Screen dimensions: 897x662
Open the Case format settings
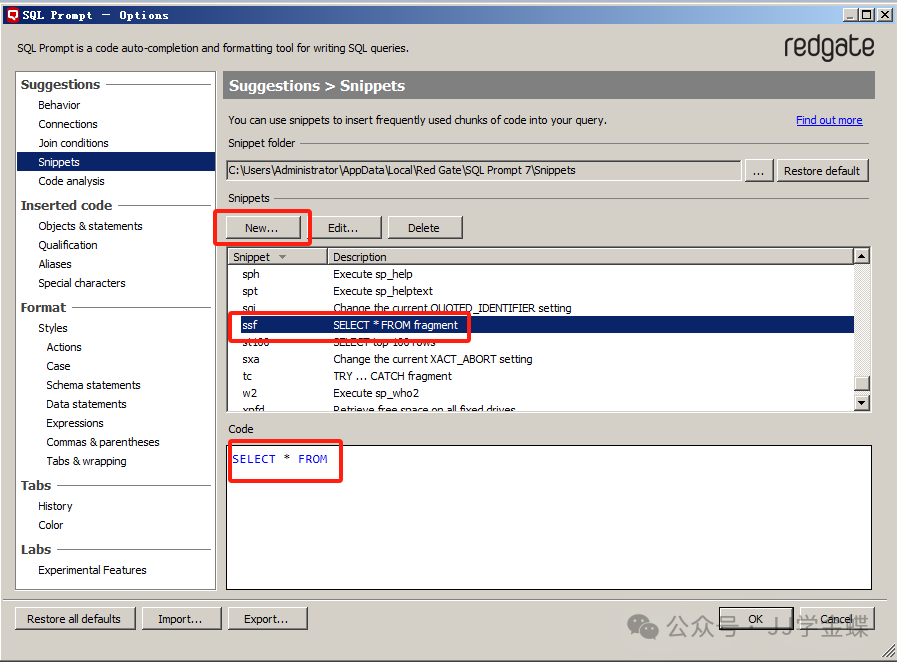(x=58, y=366)
